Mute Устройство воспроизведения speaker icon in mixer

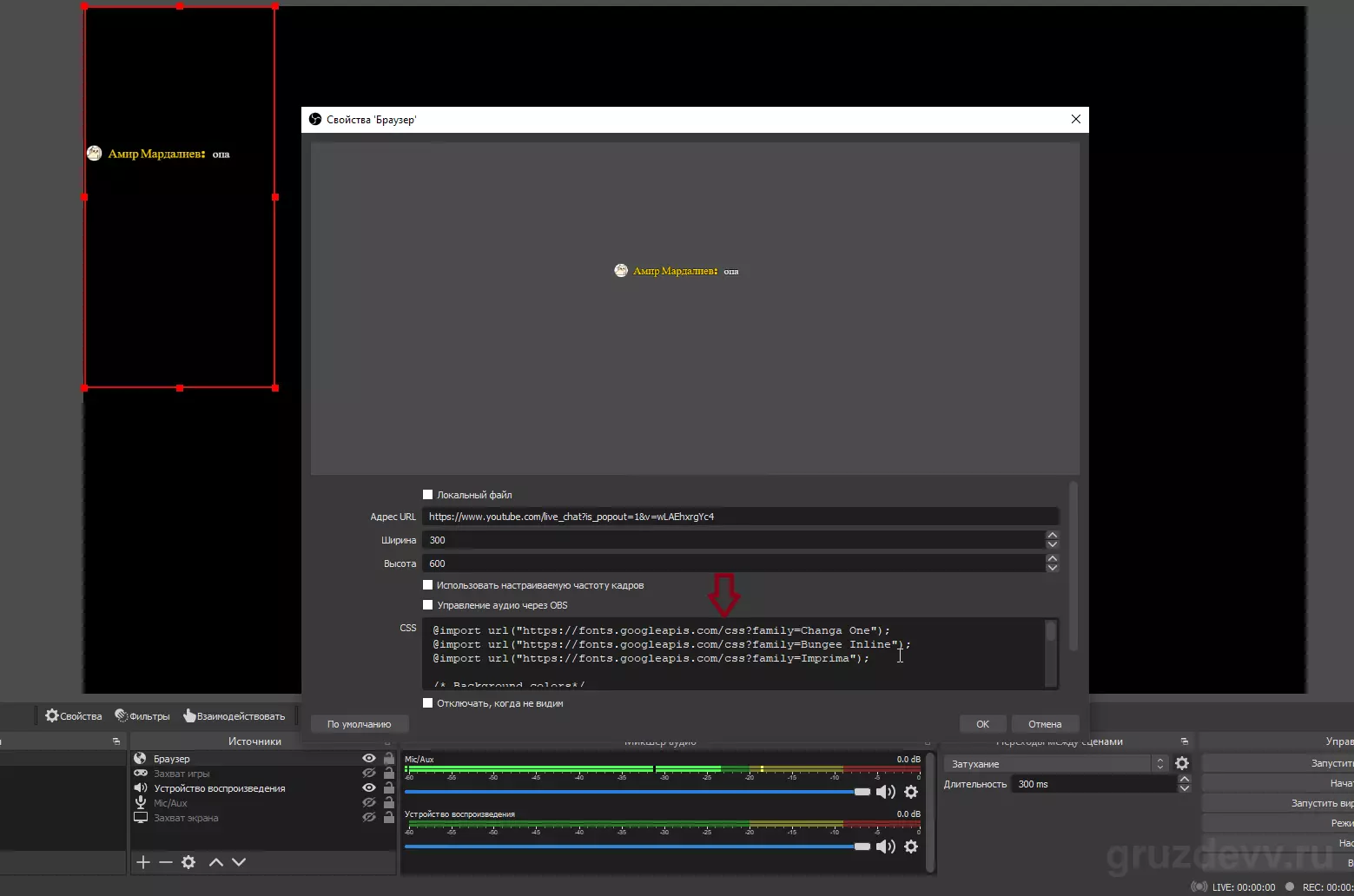pyautogui.click(x=885, y=847)
